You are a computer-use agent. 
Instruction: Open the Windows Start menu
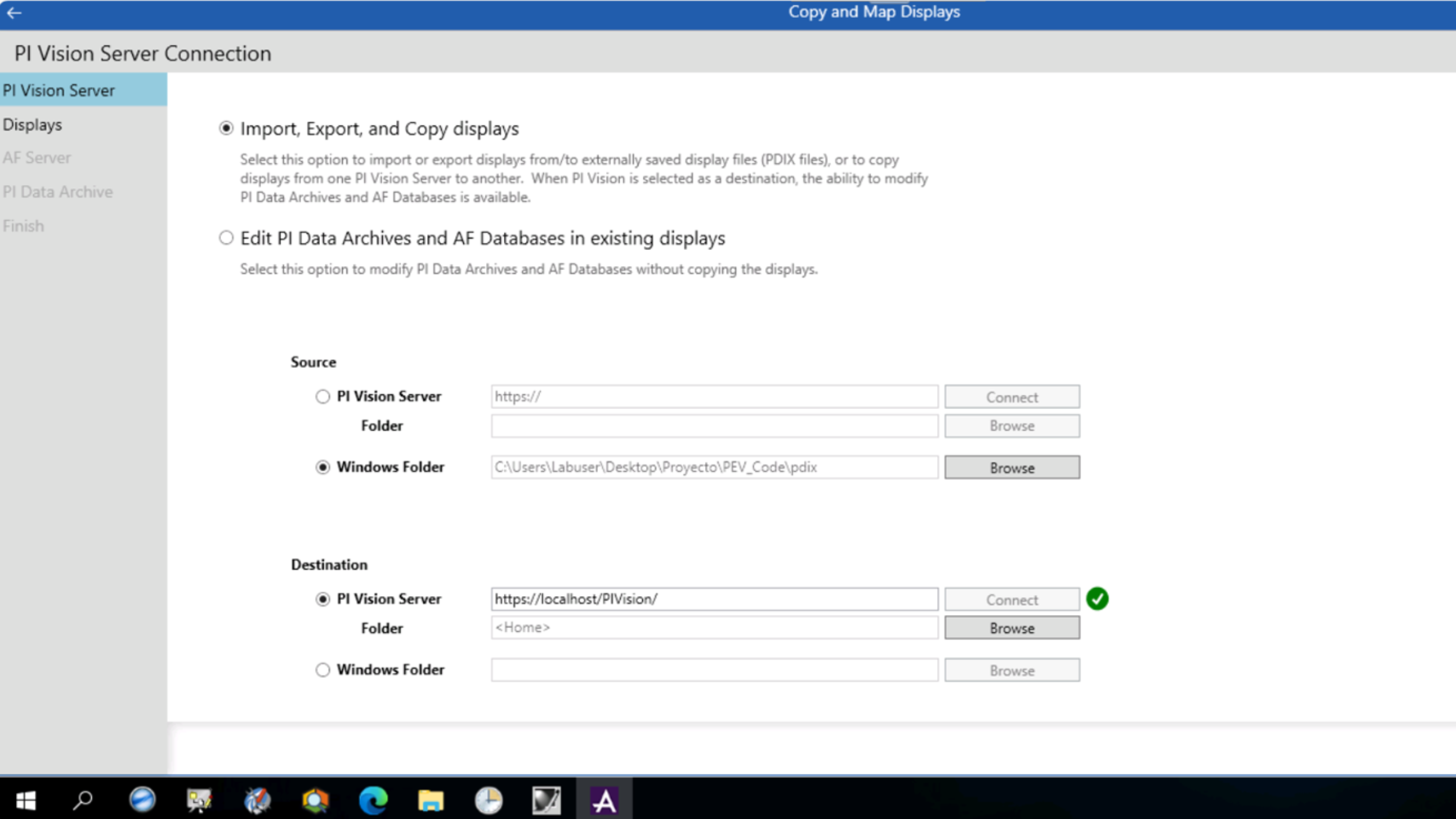coord(25,800)
